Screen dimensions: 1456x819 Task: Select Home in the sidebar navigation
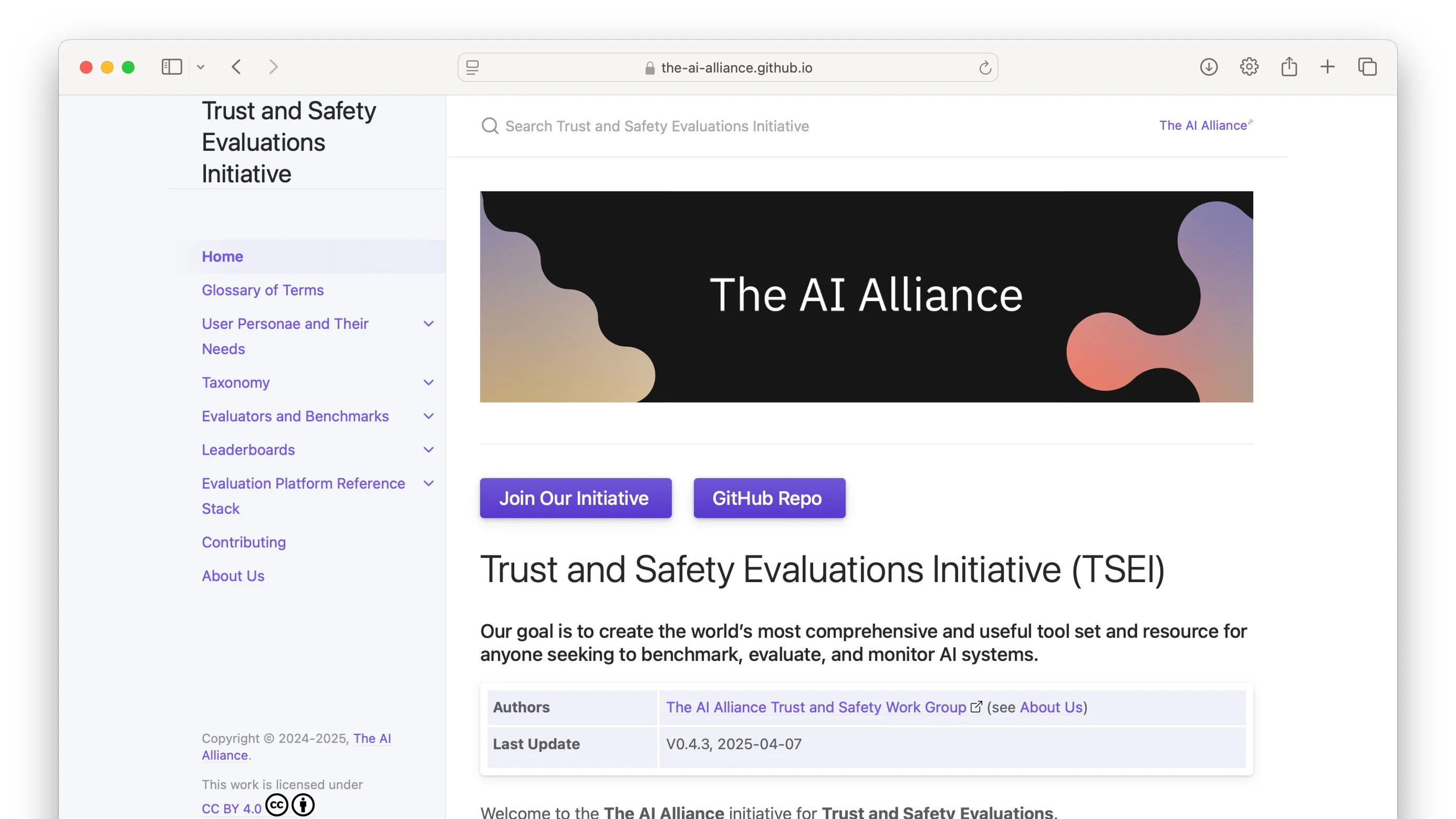coord(223,256)
